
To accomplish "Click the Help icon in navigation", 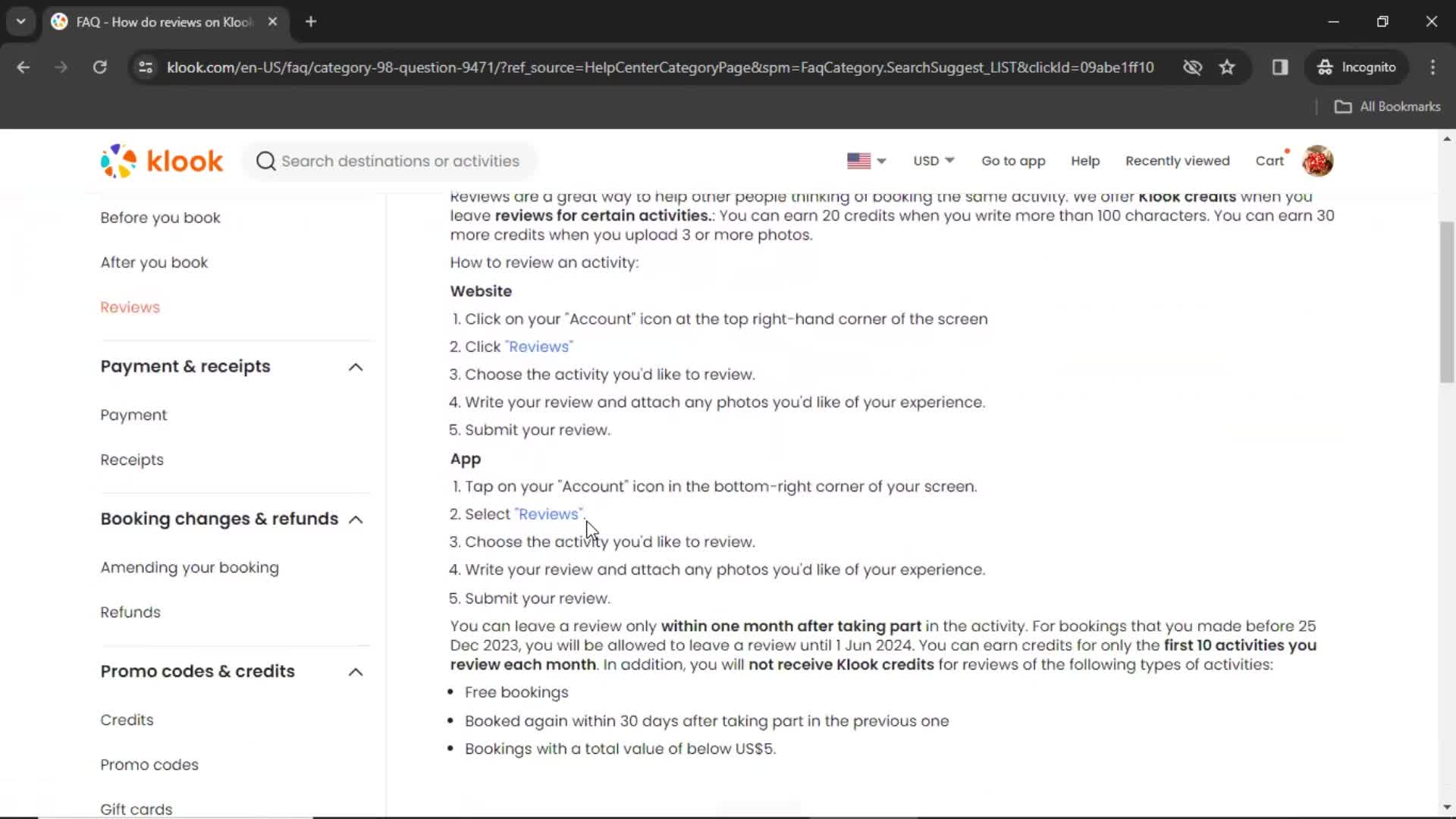I will point(1085,161).
